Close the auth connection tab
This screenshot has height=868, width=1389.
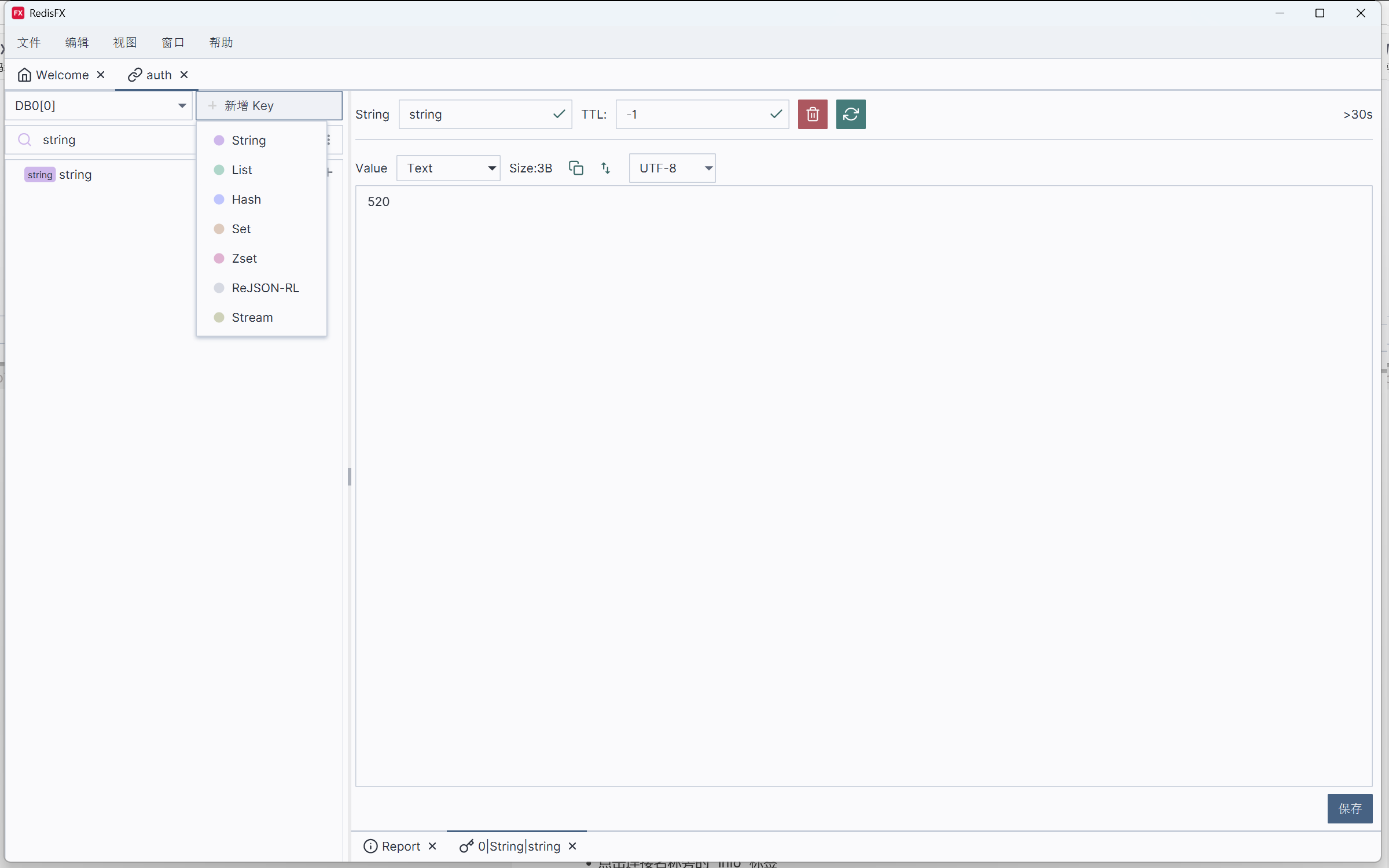coord(184,75)
